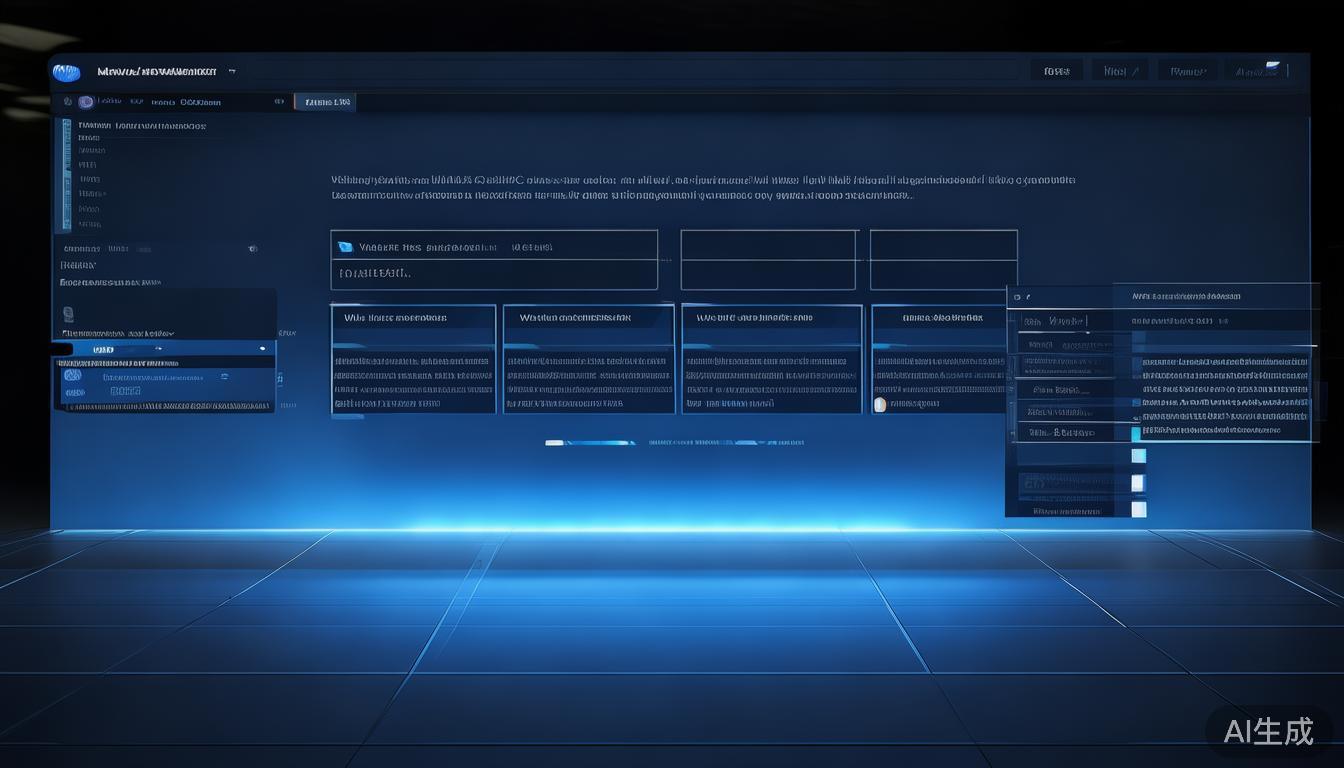Click the blue folder icon in wide panel
Screen dimensions: 1344x768
(x=346, y=247)
